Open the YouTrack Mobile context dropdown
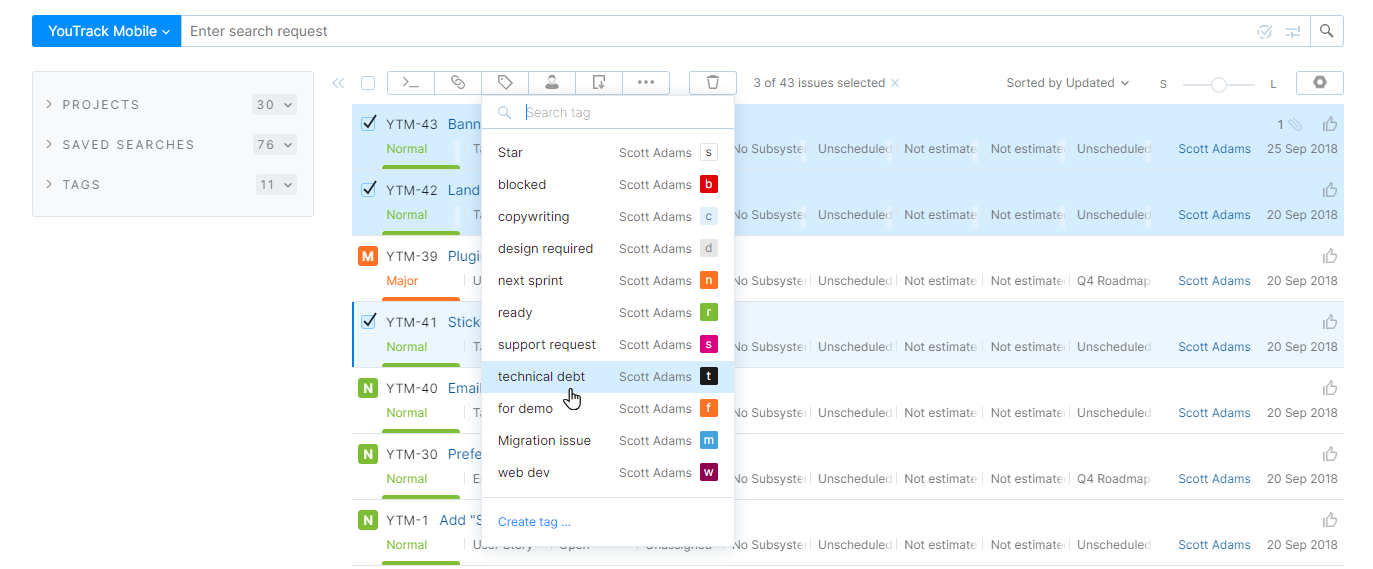Viewport: 1373px width, 569px height. click(107, 31)
